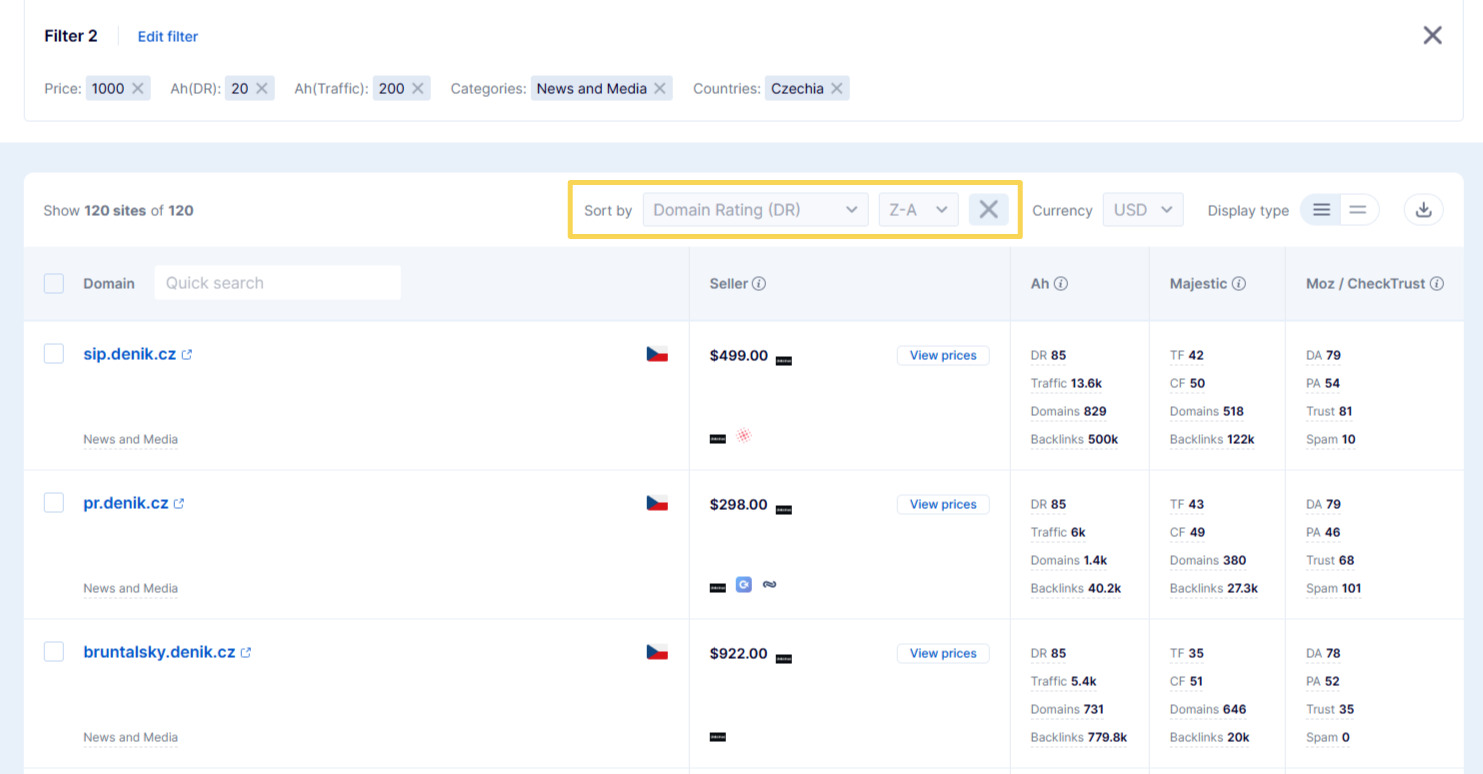
Task: Open sip.denik.cz external link icon
Action: 187,355
